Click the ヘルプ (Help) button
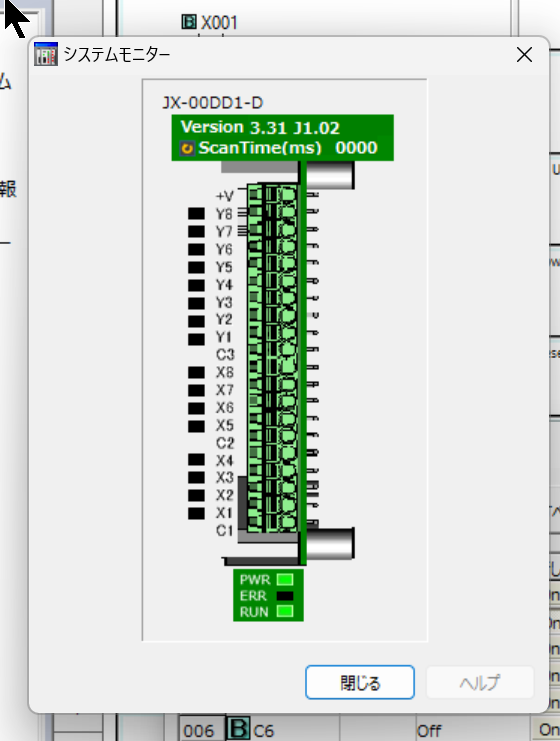The image size is (560, 741). pos(480,682)
